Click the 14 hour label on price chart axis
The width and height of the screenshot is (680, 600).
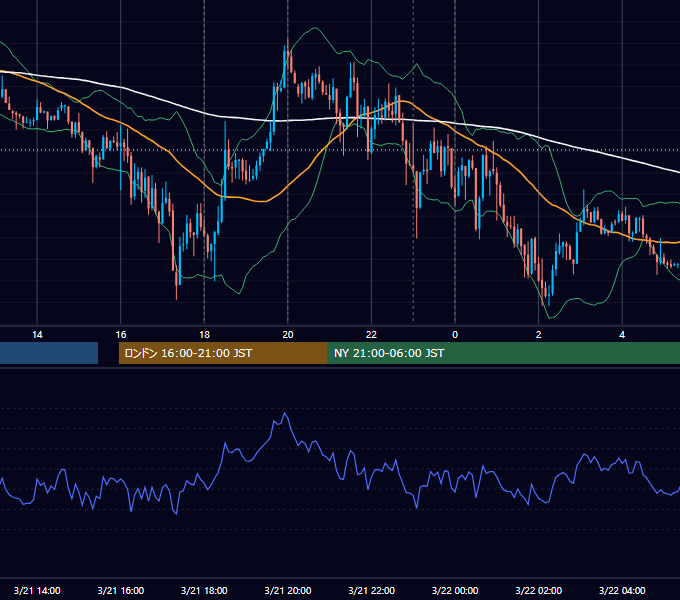tap(37, 335)
